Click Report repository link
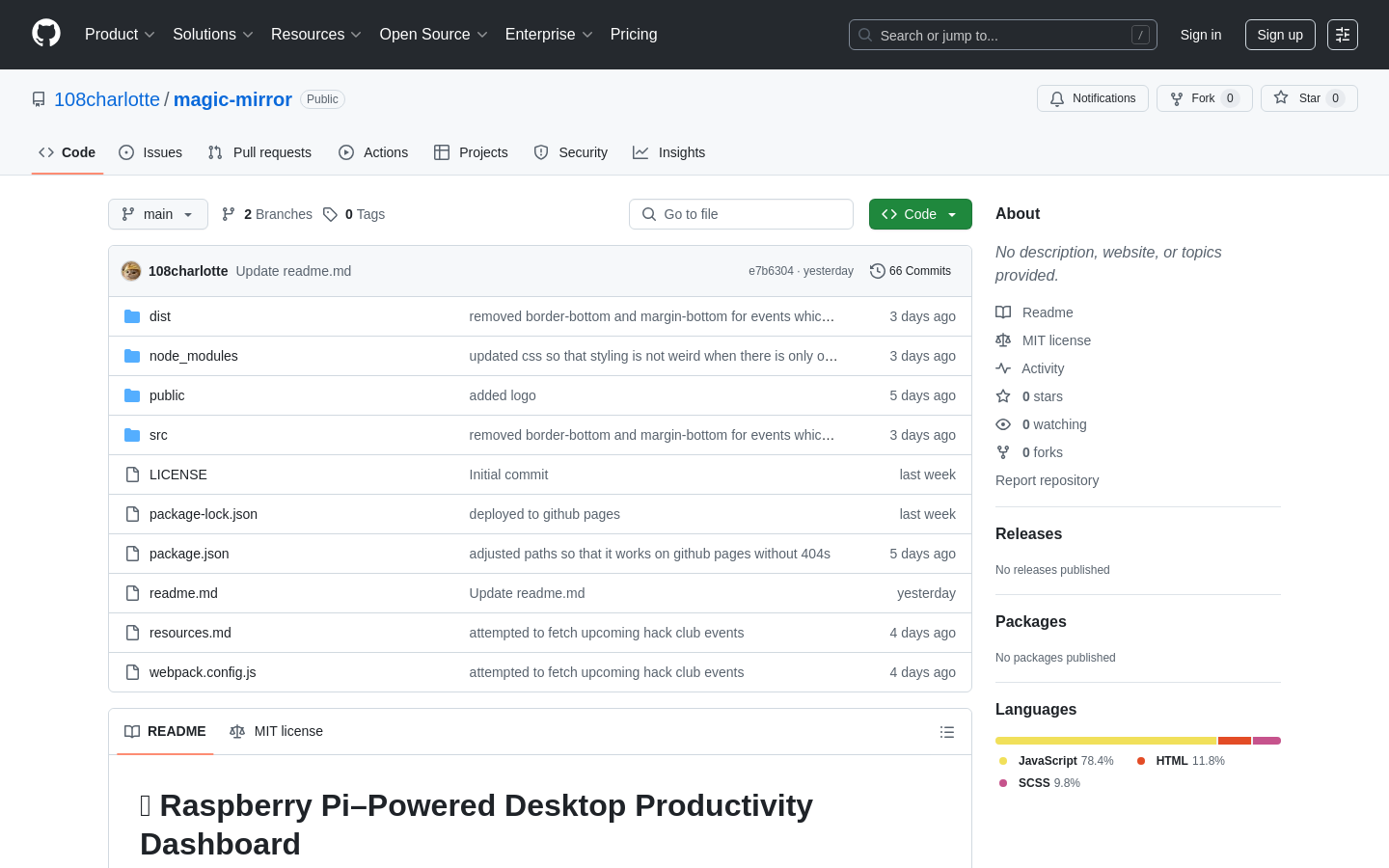This screenshot has width=1389, height=868. click(1047, 480)
